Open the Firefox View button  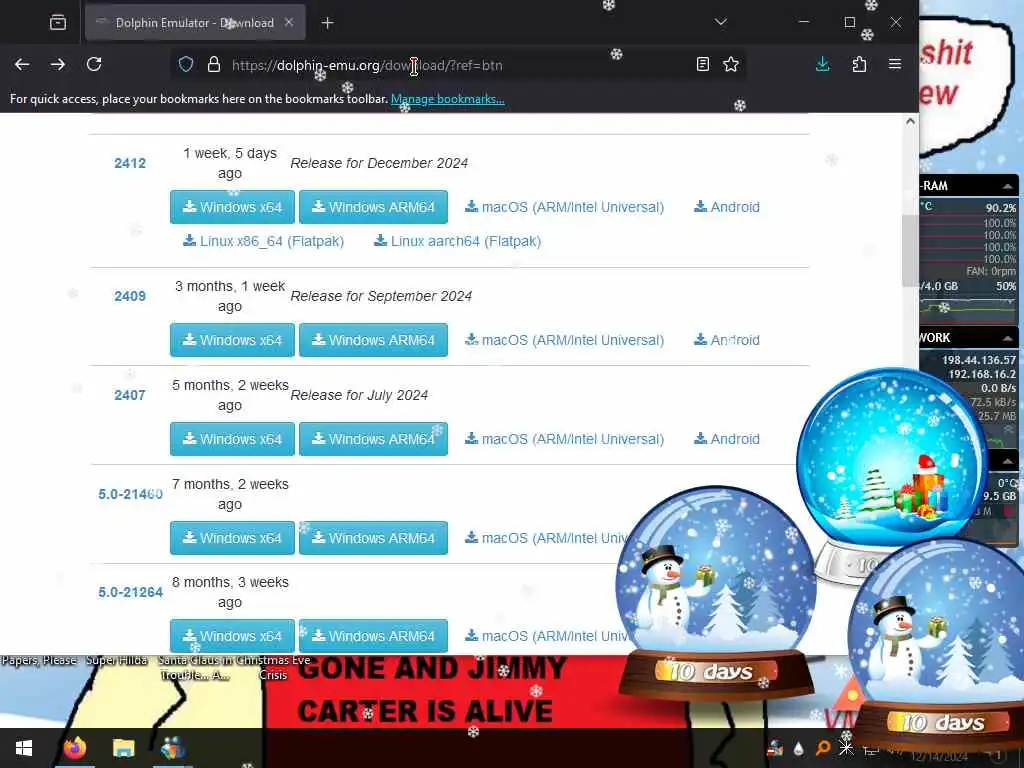(58, 23)
